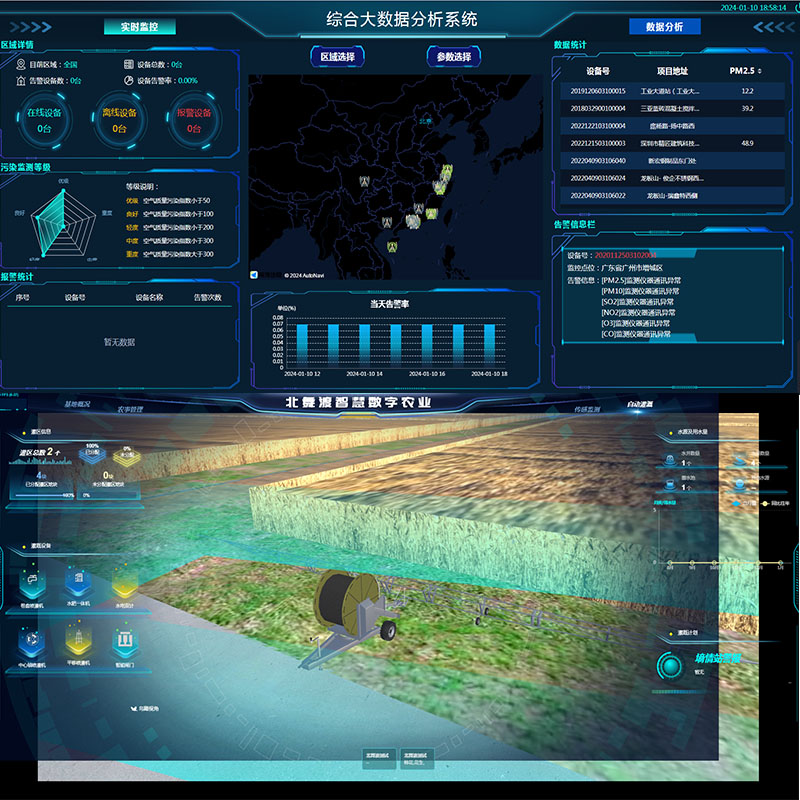
Task: Open the 自动灌溉 navigation tab
Action: [x=640, y=404]
